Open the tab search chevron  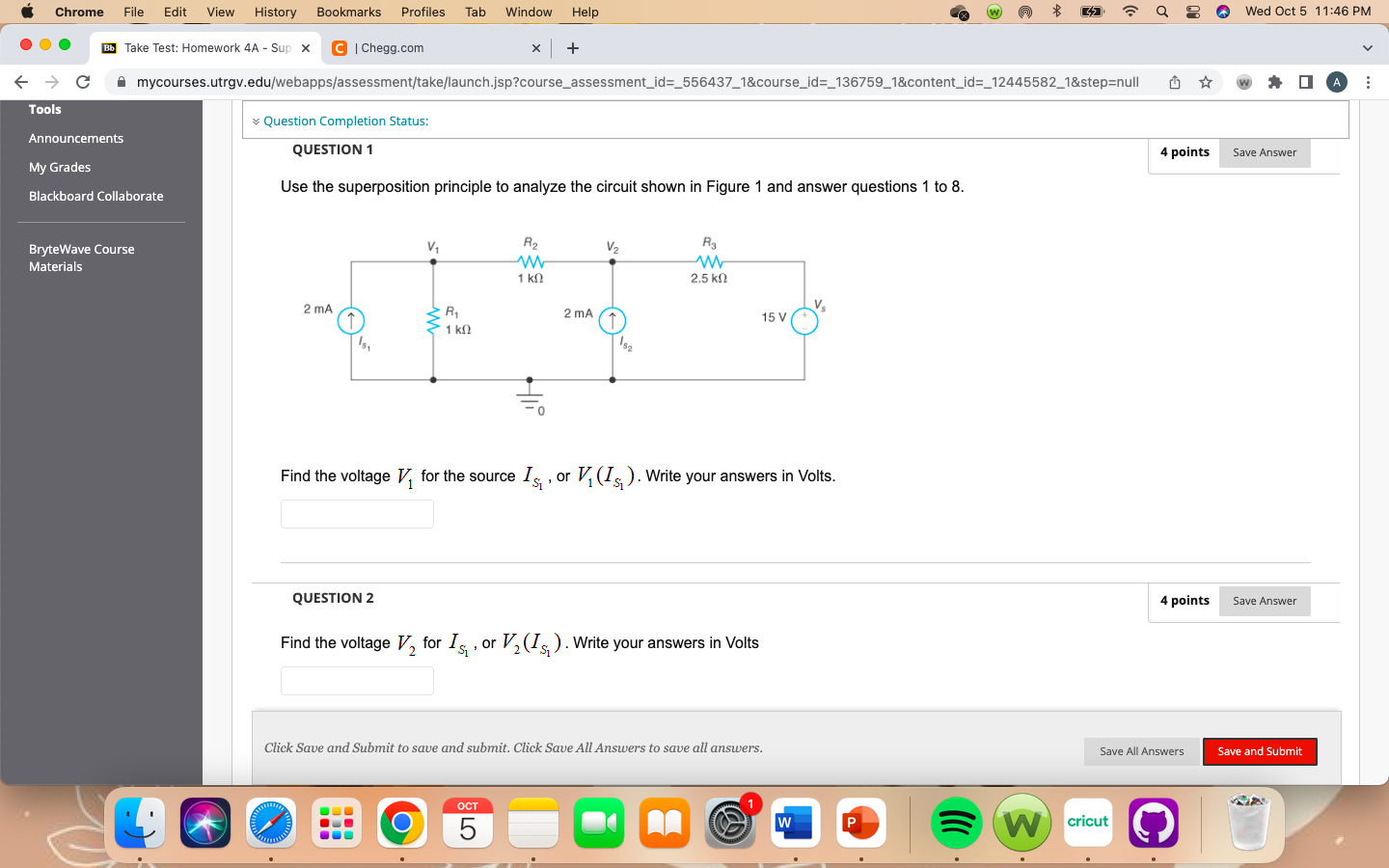tap(1366, 47)
